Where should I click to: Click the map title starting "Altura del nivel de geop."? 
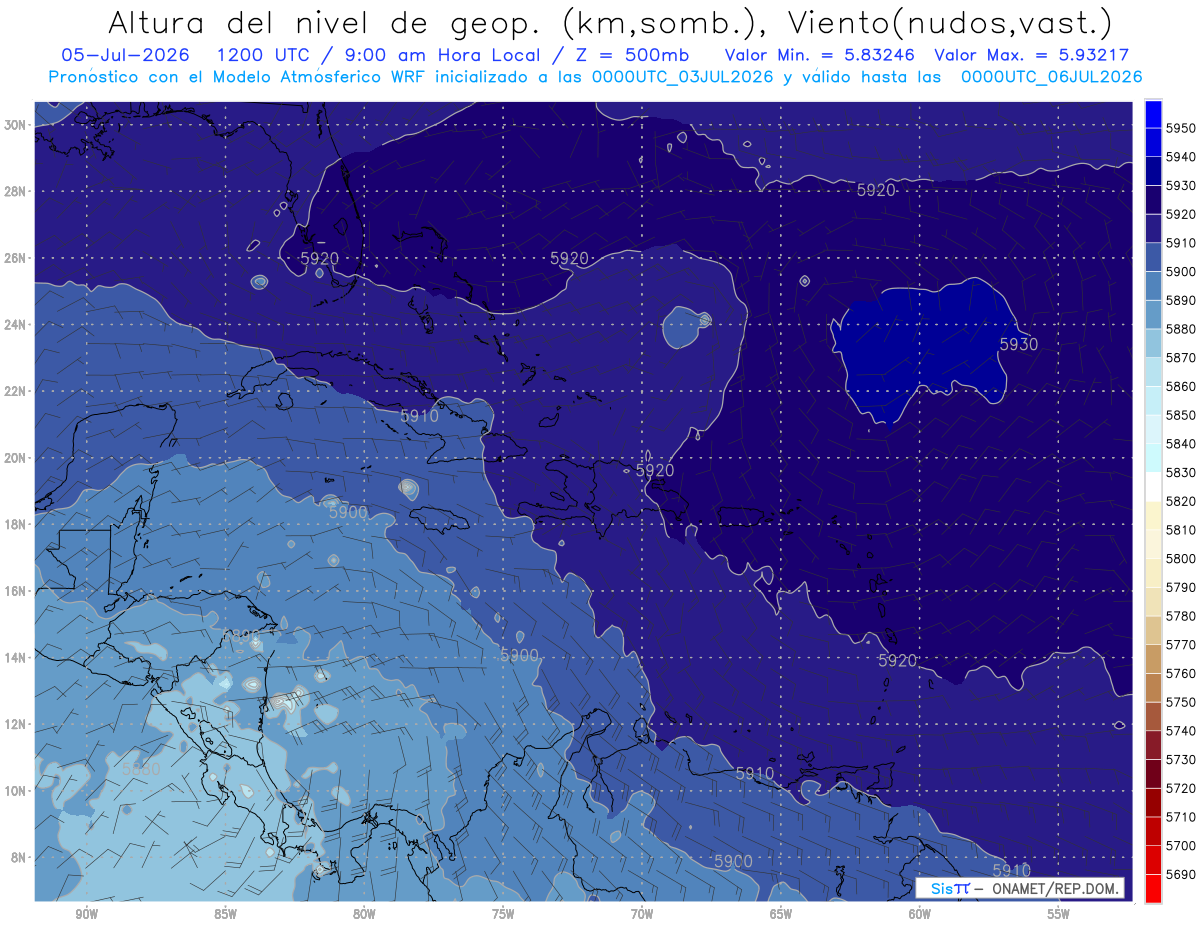[x=608, y=22]
